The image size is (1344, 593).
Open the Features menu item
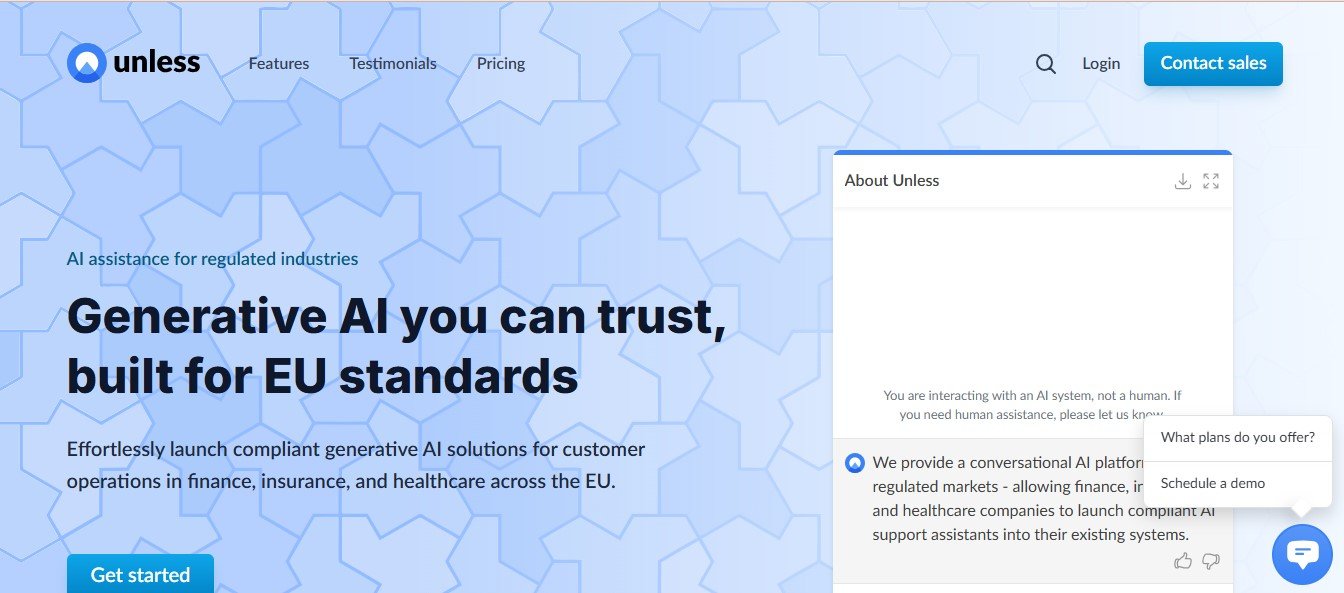pos(279,64)
